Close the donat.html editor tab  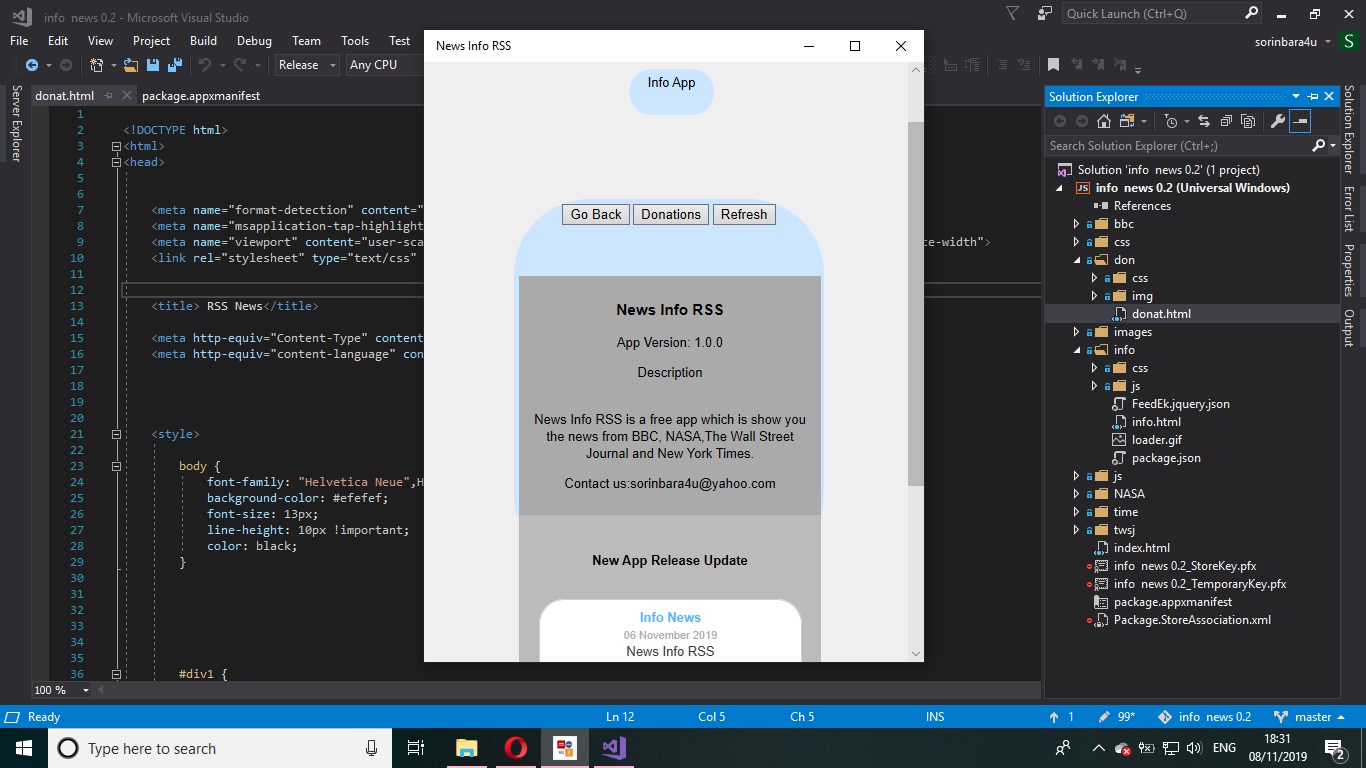(x=127, y=96)
